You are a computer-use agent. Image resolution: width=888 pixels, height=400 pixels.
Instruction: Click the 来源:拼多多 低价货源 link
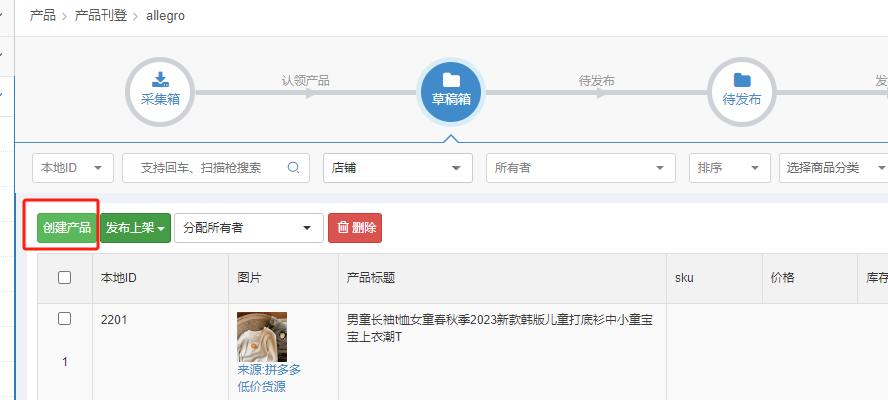click(269, 378)
